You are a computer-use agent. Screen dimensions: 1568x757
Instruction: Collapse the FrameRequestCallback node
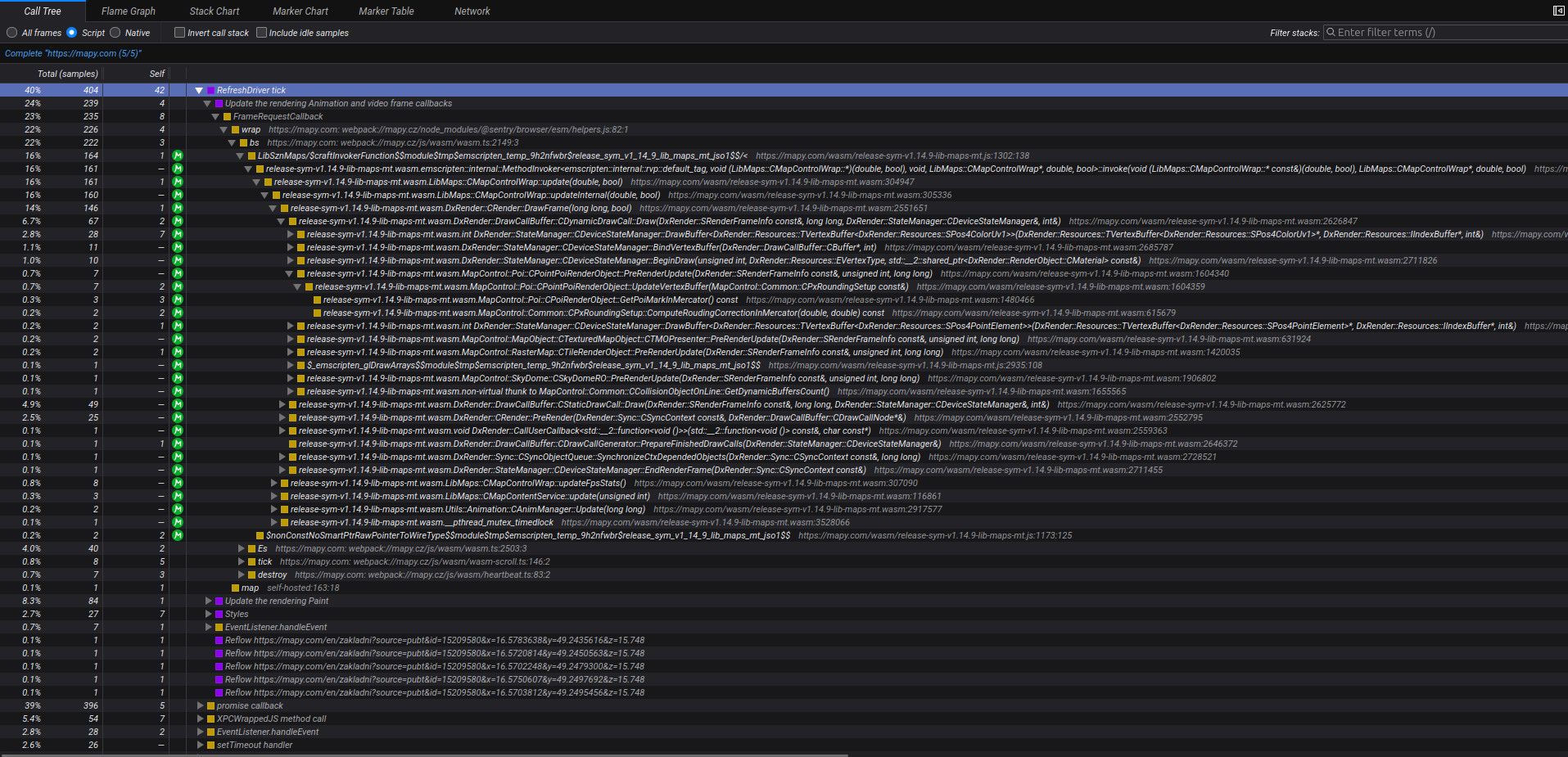tap(215, 116)
